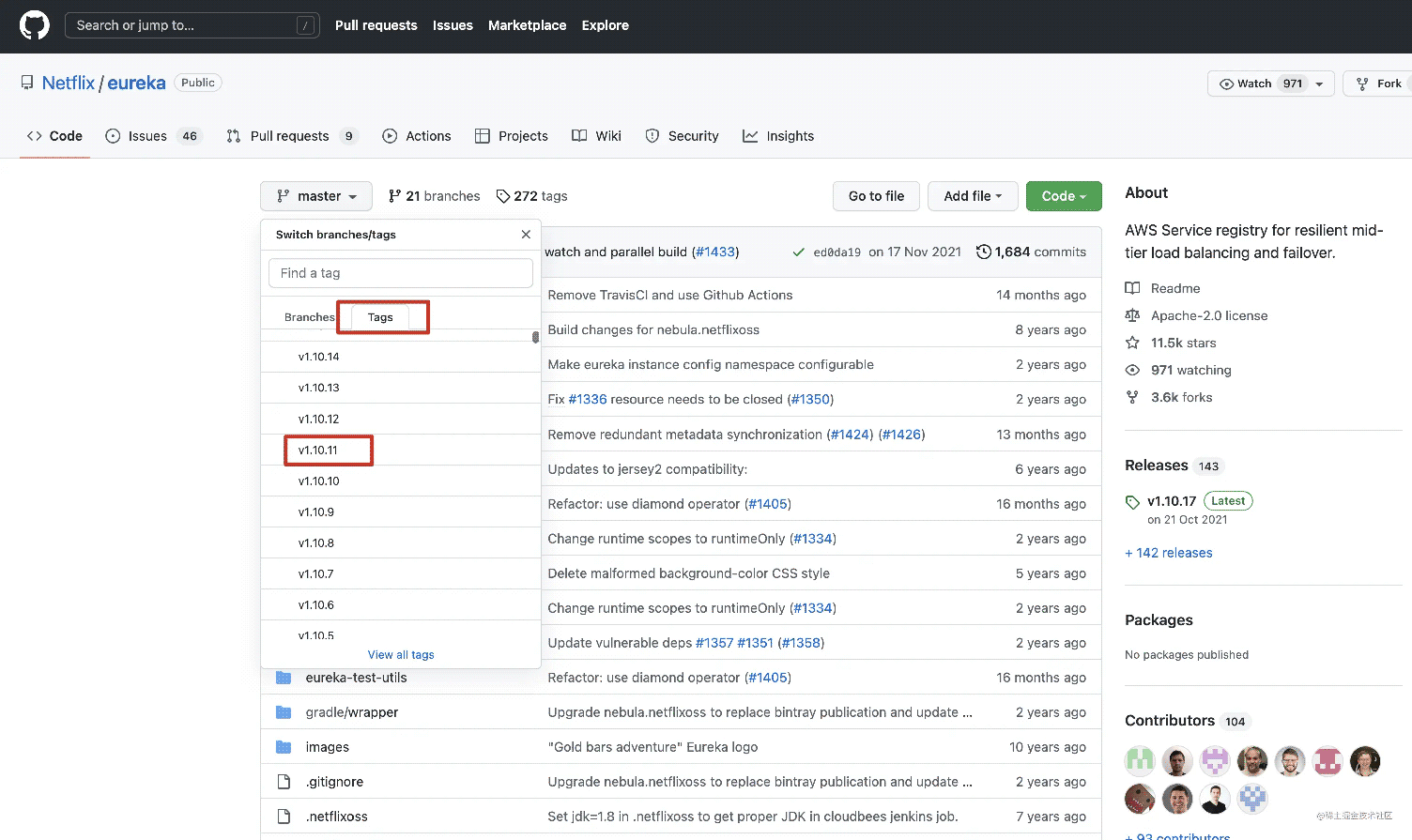Select tag v1.10.11 from list
Viewport: 1412px width, 840px height.
tap(318, 451)
